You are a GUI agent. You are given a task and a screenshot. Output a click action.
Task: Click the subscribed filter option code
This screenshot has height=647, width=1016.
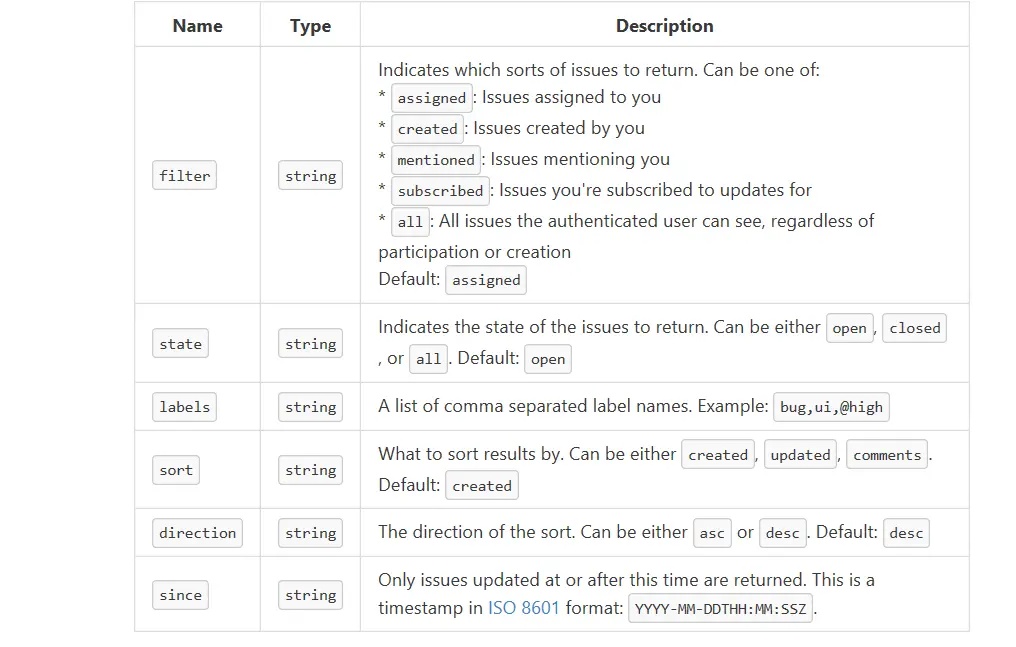(440, 191)
